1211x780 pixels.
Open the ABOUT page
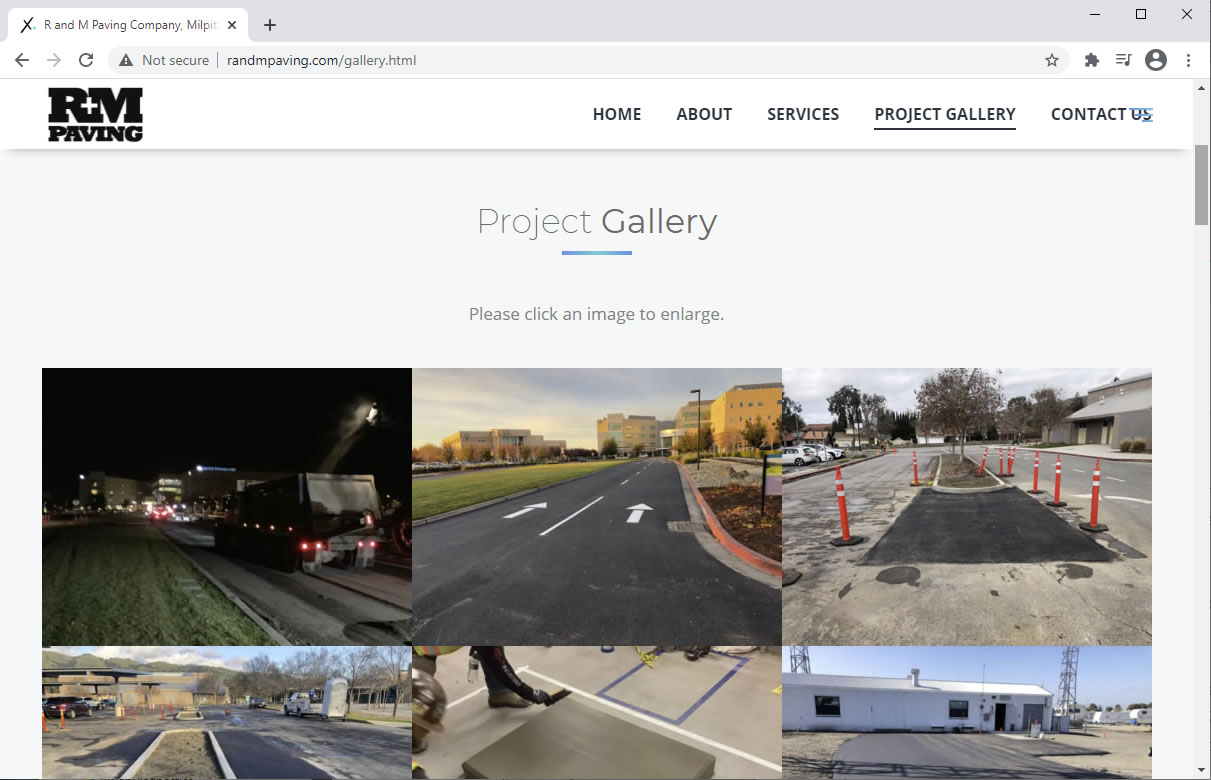pos(704,114)
